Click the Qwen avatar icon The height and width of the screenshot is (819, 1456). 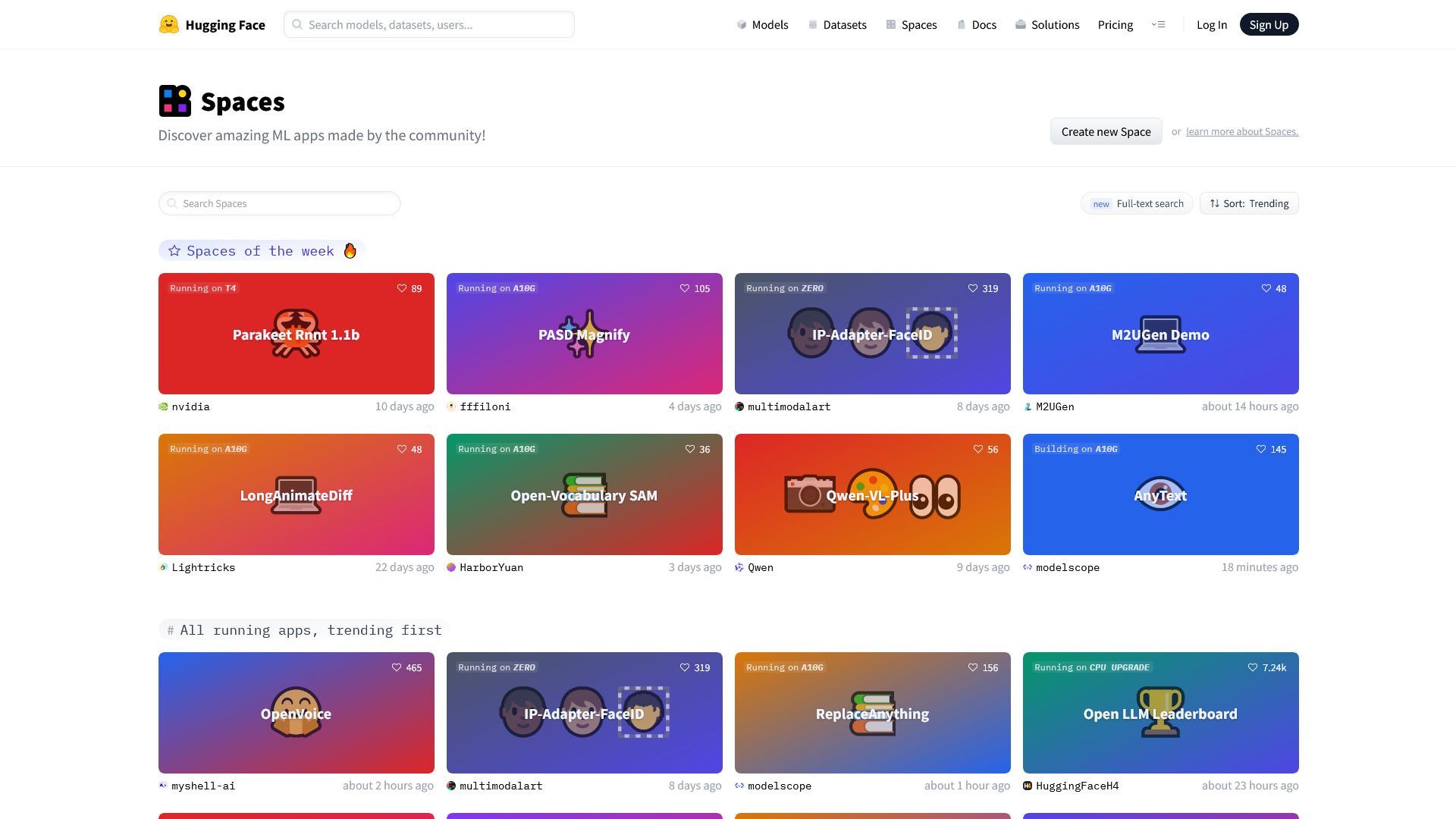(x=739, y=567)
